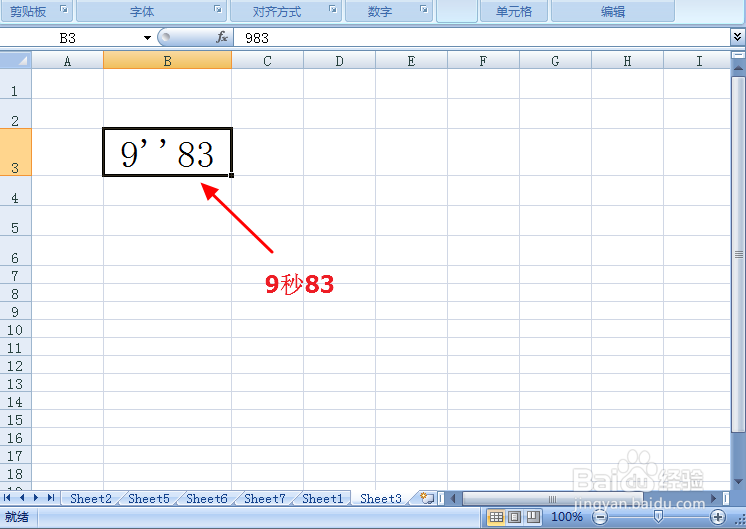Select column D header
The height and width of the screenshot is (529, 746).
[x=339, y=61]
